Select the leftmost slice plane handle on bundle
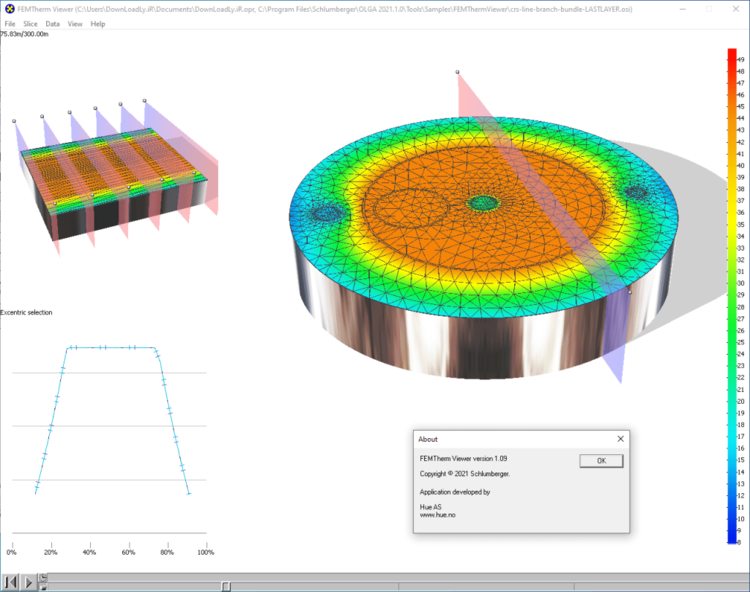Image resolution: width=750 pixels, height=592 pixels. [14, 121]
